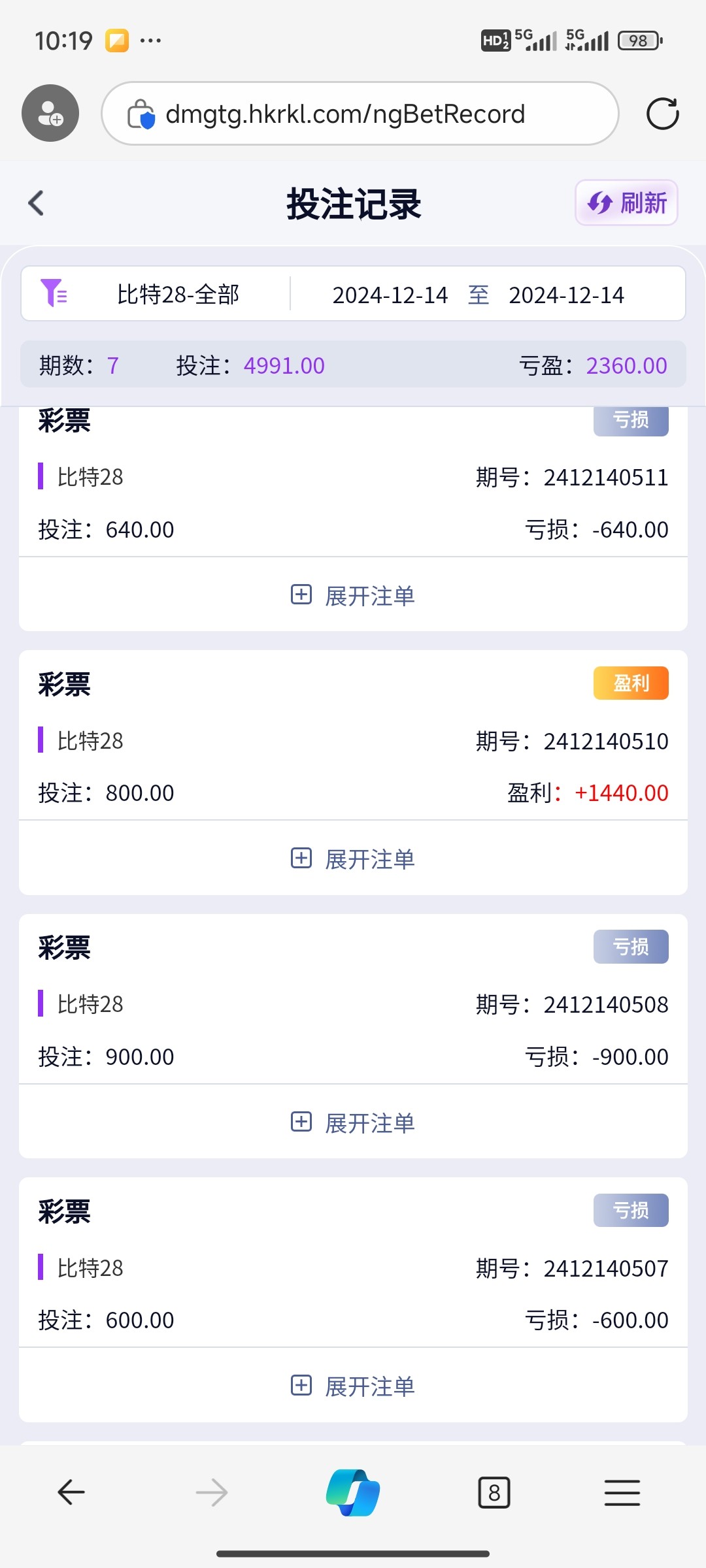706x1568 pixels.
Task: Tap the orange 盈利 status badge
Action: click(x=631, y=683)
